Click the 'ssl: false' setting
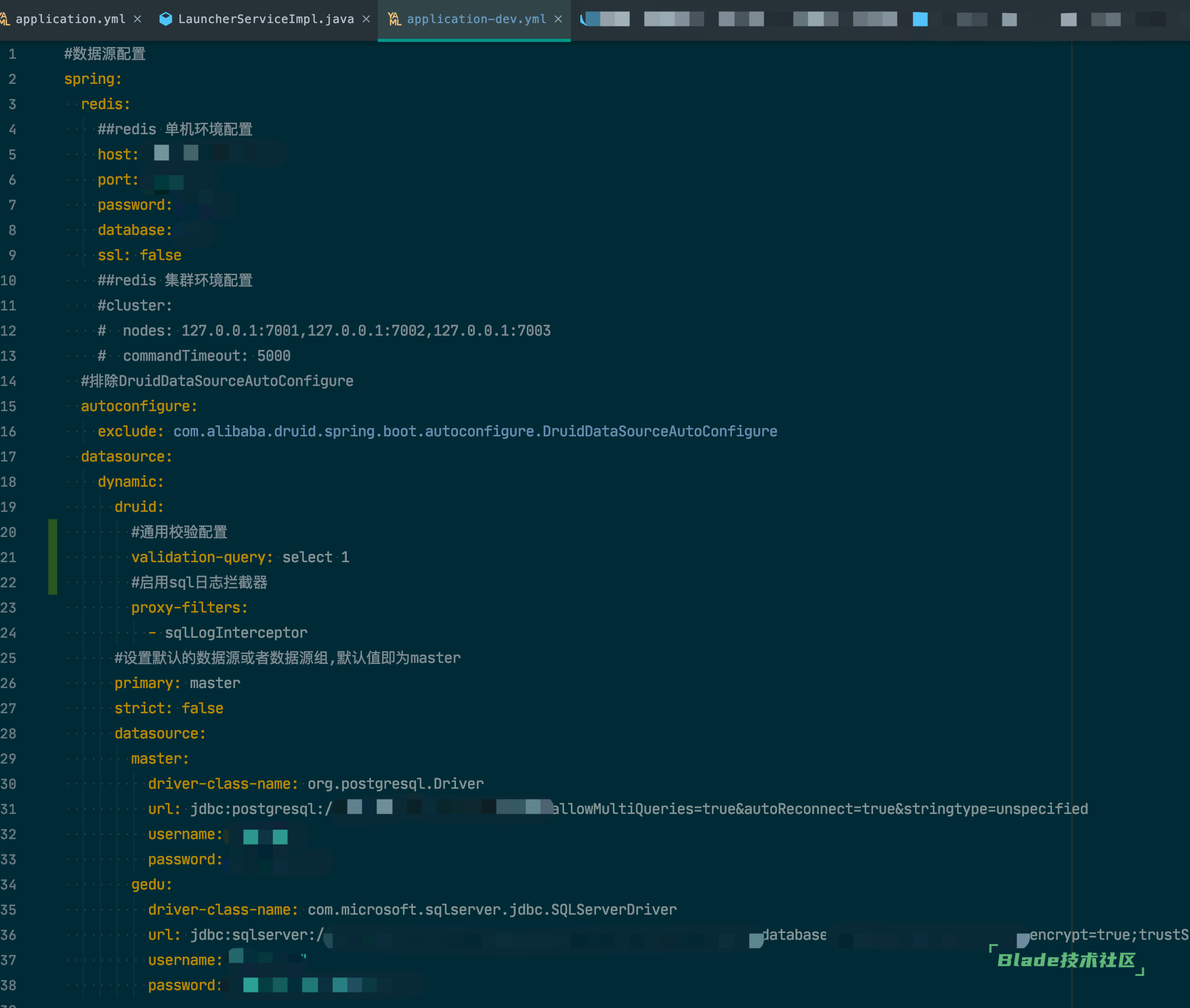This screenshot has width=1190, height=1008. pos(140,255)
